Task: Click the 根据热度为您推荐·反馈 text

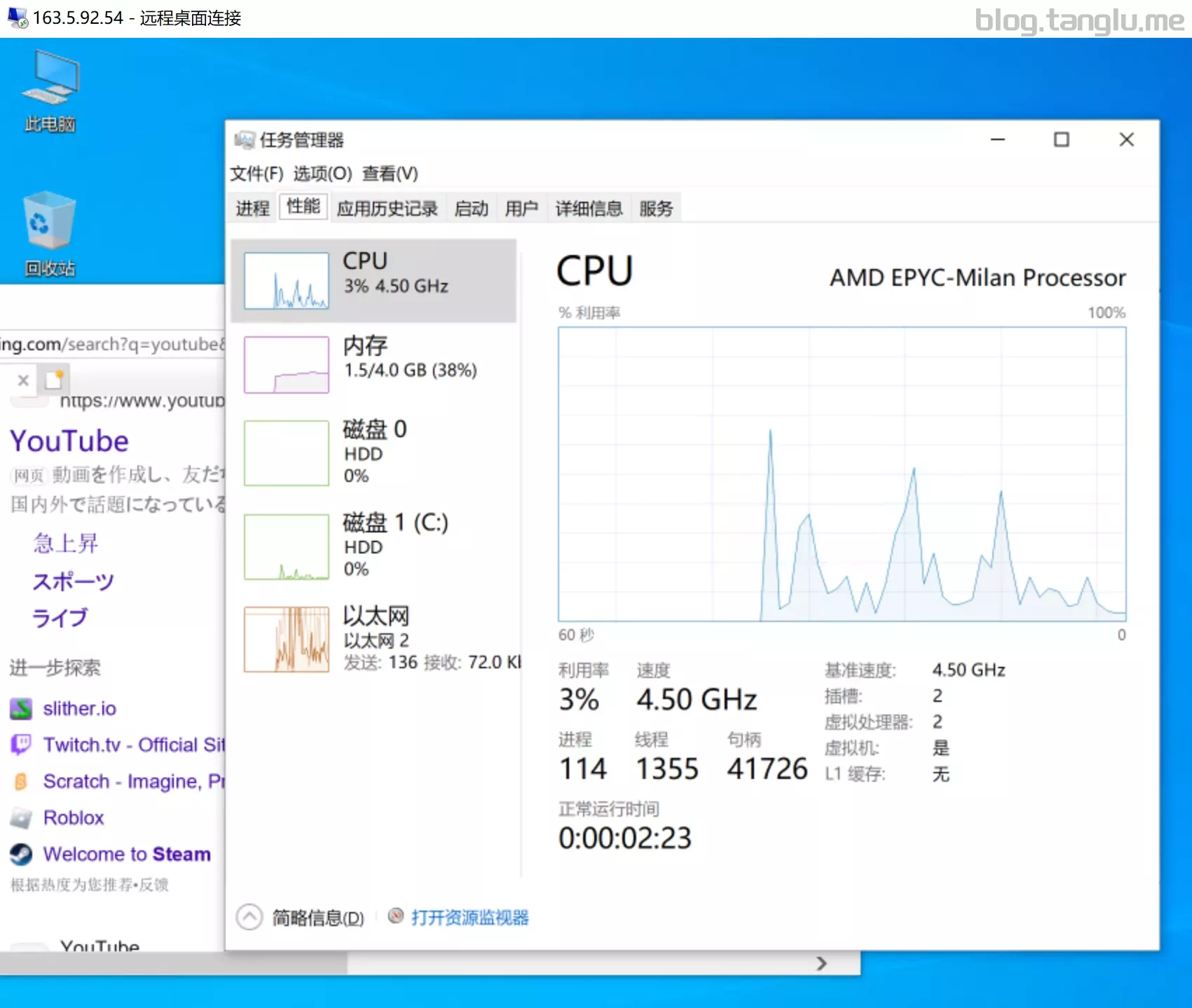Action: coord(90,885)
